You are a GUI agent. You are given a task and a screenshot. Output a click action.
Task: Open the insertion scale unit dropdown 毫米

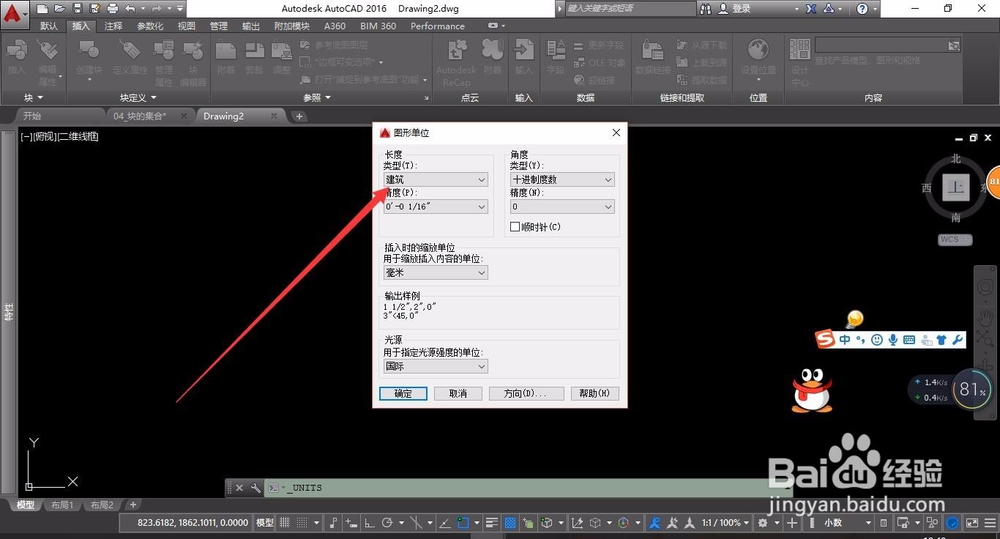[436, 272]
